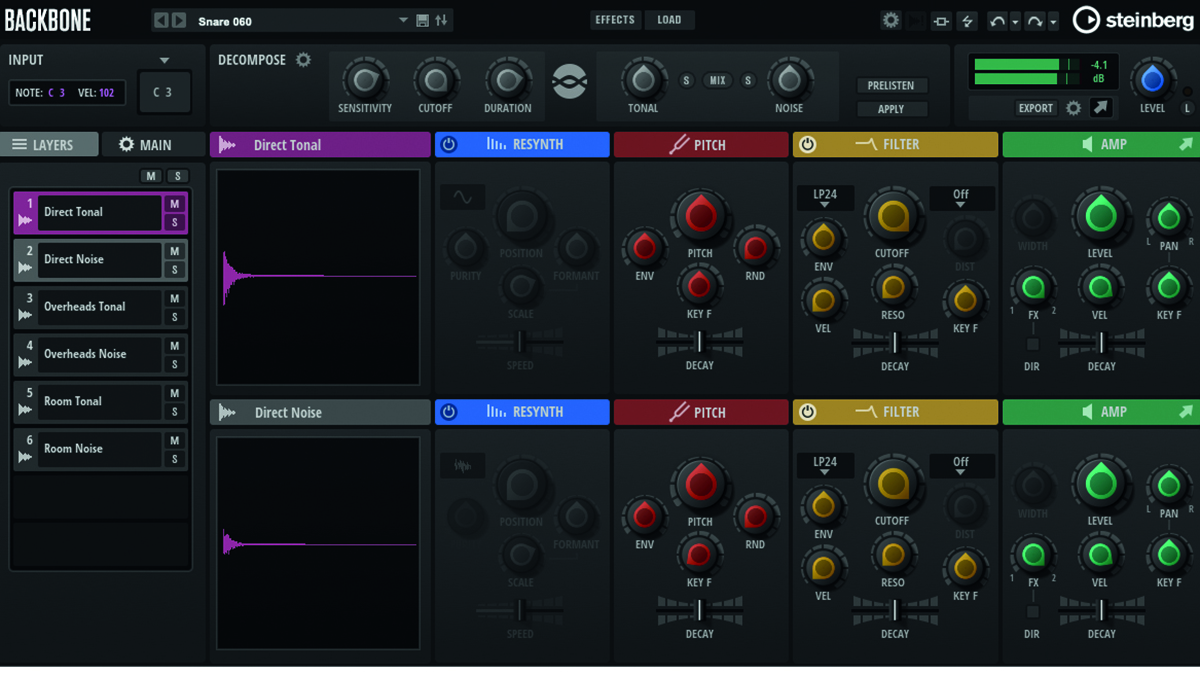Click the undo arrow
Image resolution: width=1200 pixels, height=675 pixels.
point(996,21)
